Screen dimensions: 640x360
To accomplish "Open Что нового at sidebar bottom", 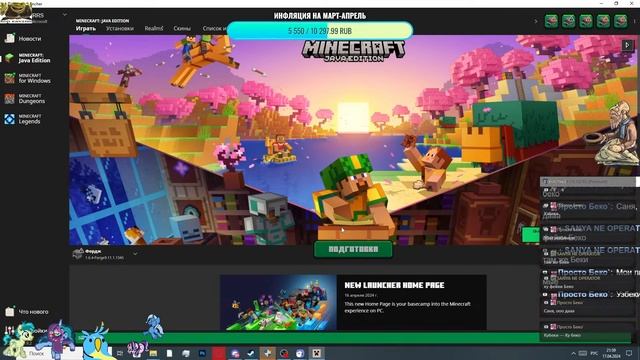I will point(27,311).
